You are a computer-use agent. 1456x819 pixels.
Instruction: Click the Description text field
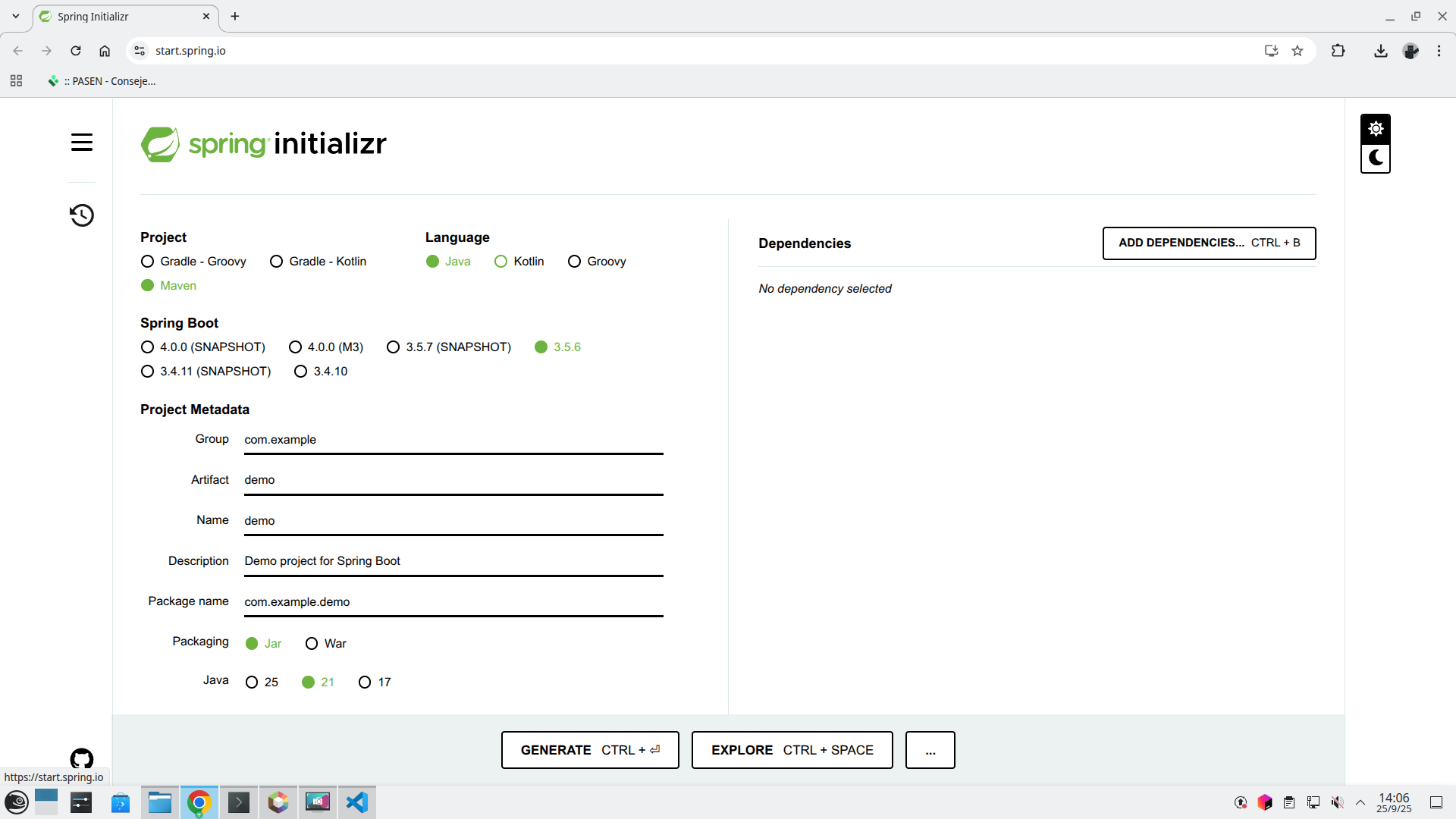click(452, 560)
